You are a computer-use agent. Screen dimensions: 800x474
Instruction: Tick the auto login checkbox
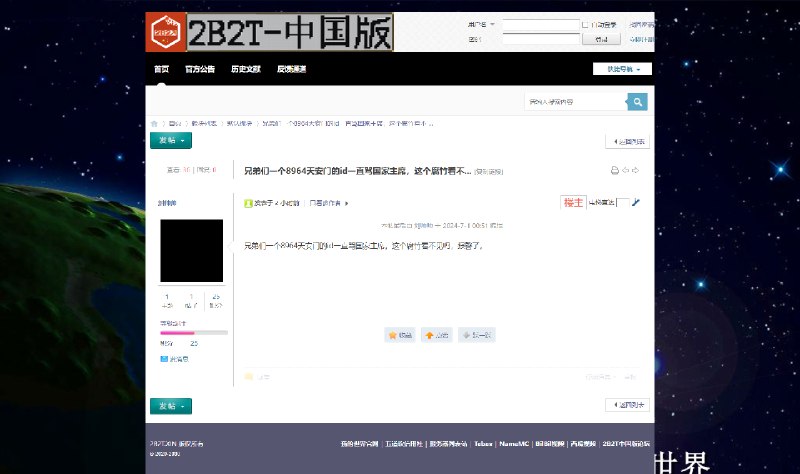click(x=585, y=24)
